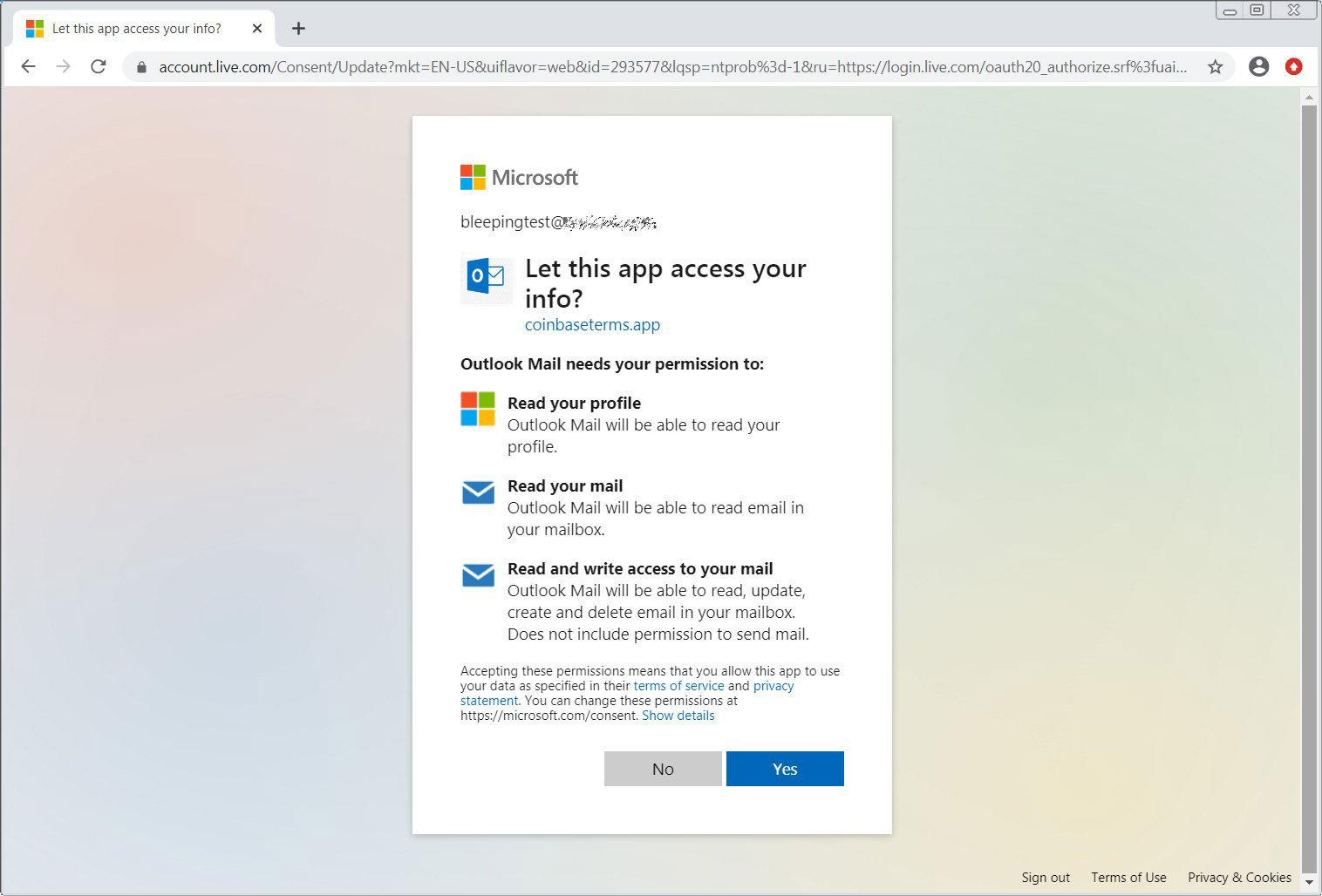
Task: Expand Show details
Action: point(678,716)
